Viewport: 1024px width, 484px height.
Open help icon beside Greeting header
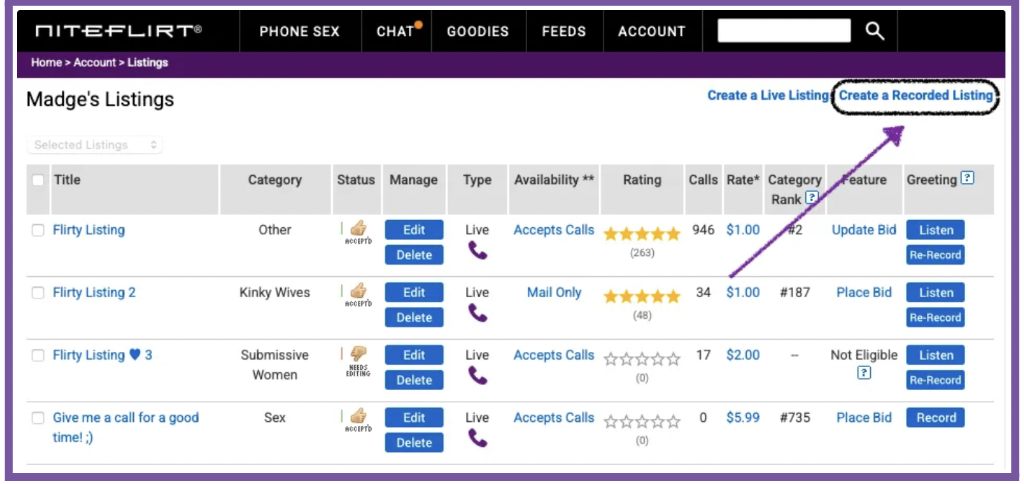[x=968, y=178]
